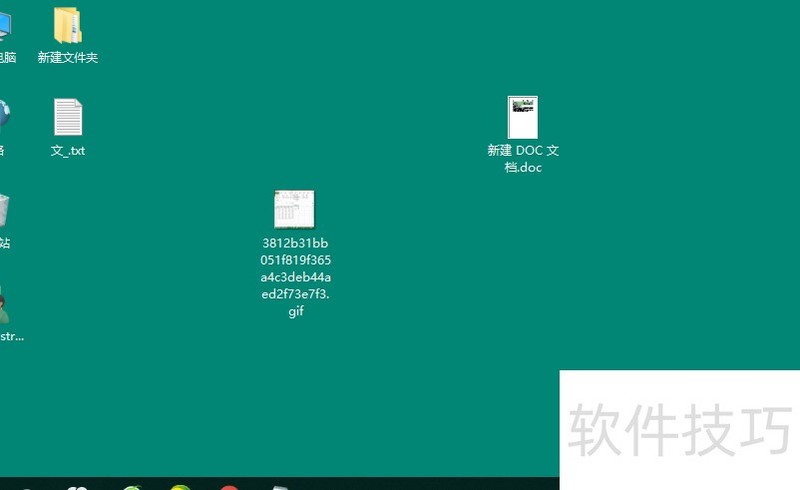Select the Recycle Bin desktop icon
This screenshot has height=490, width=800.
(x=4, y=210)
